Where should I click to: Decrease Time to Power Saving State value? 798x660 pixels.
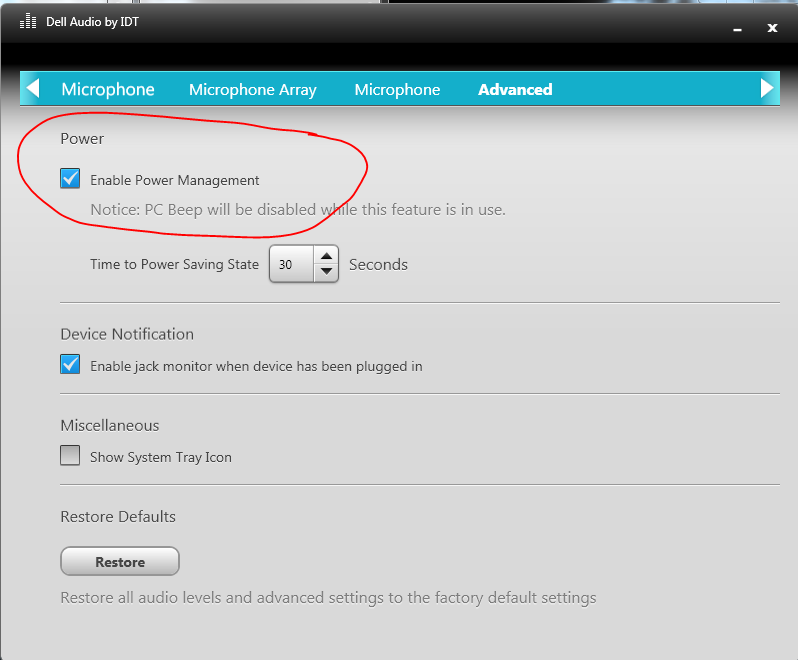[x=327, y=272]
